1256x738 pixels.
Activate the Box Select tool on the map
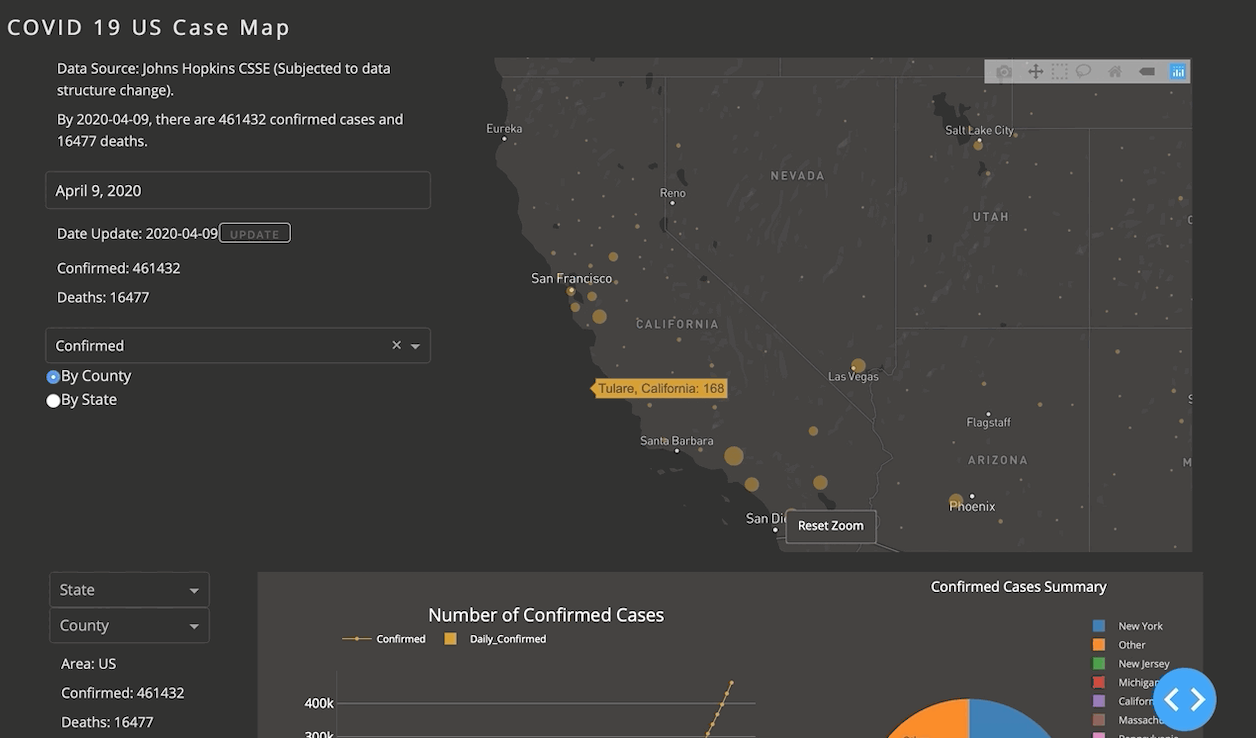click(1059, 72)
